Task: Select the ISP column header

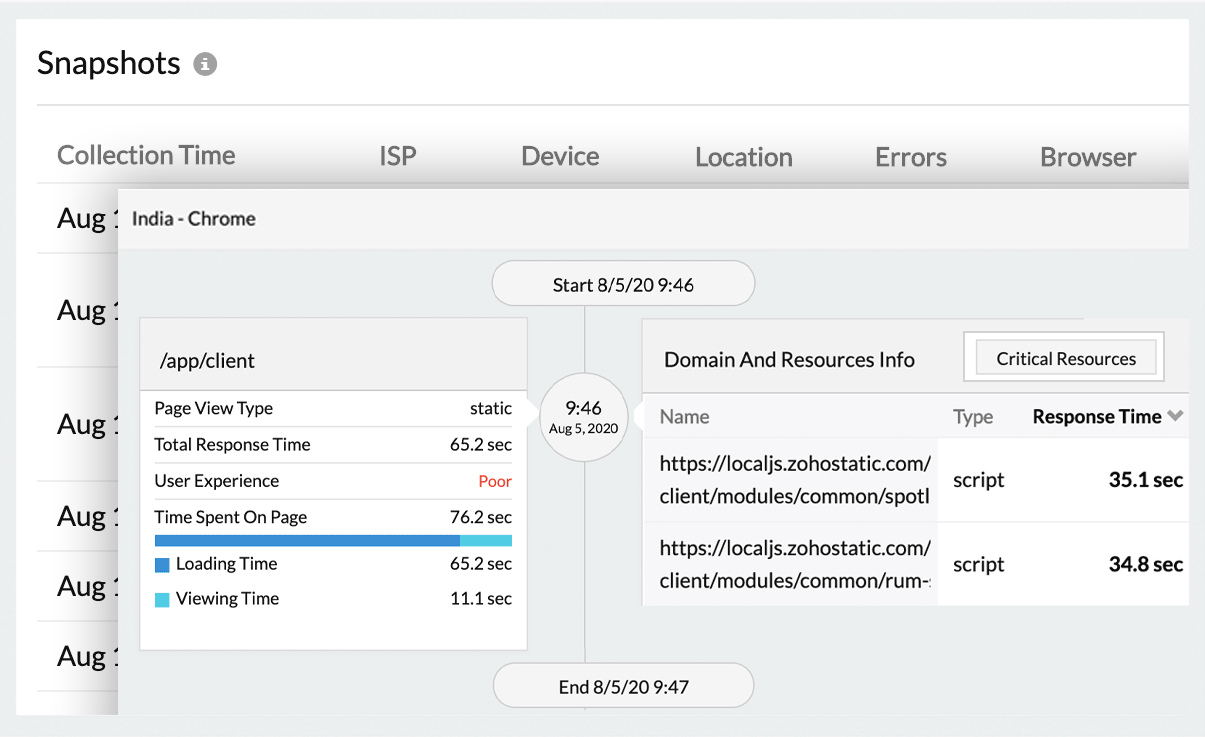Action: pyautogui.click(x=398, y=155)
